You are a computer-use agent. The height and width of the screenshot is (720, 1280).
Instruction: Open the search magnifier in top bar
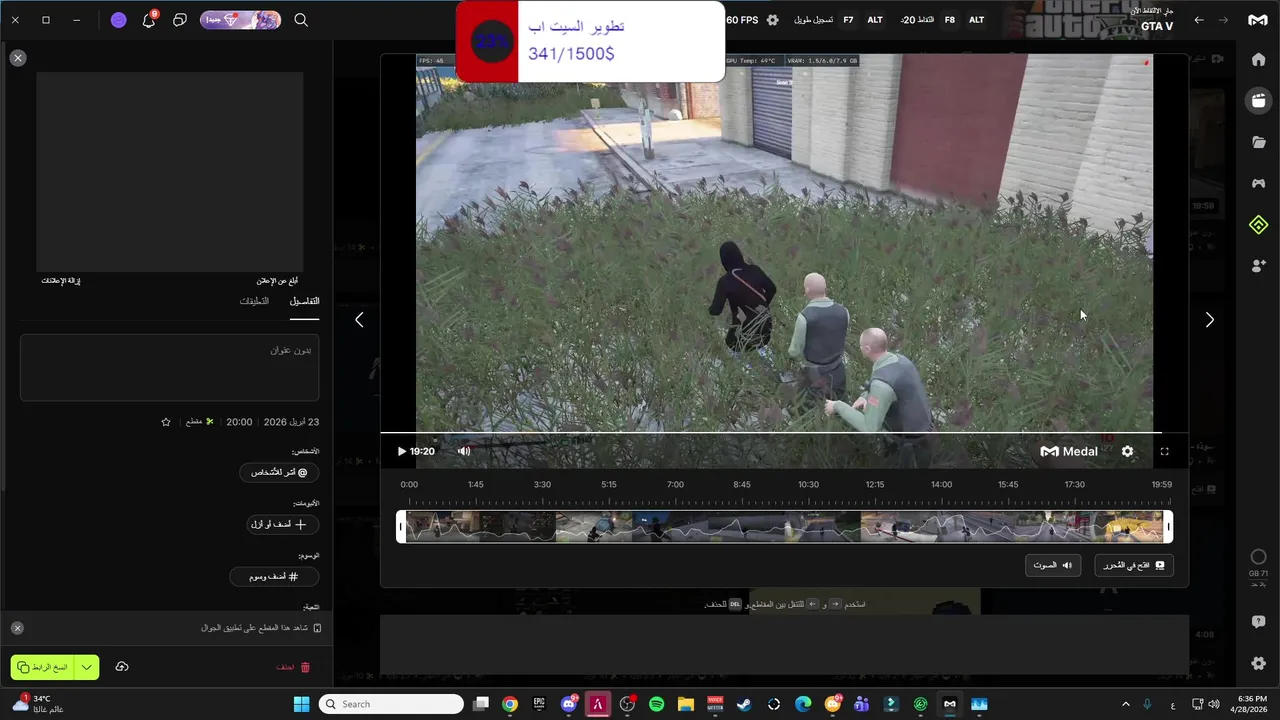click(x=301, y=20)
